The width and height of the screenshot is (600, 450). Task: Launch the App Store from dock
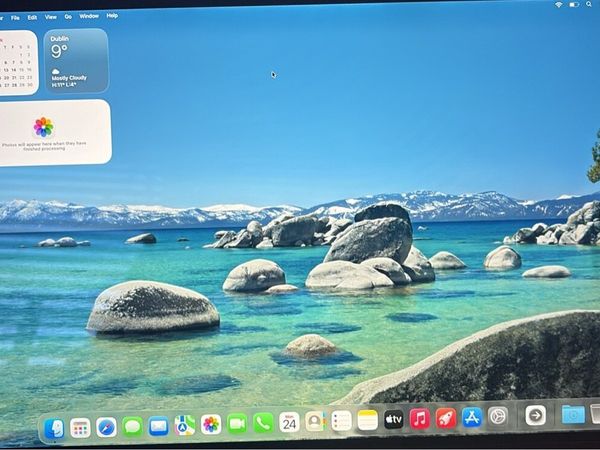click(x=472, y=417)
